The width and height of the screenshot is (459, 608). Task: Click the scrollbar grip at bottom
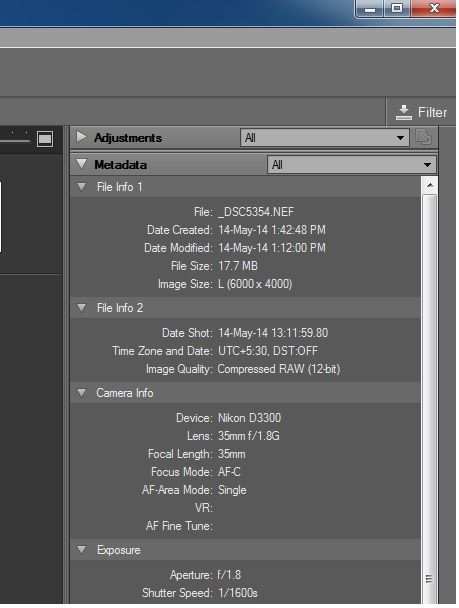[429, 579]
